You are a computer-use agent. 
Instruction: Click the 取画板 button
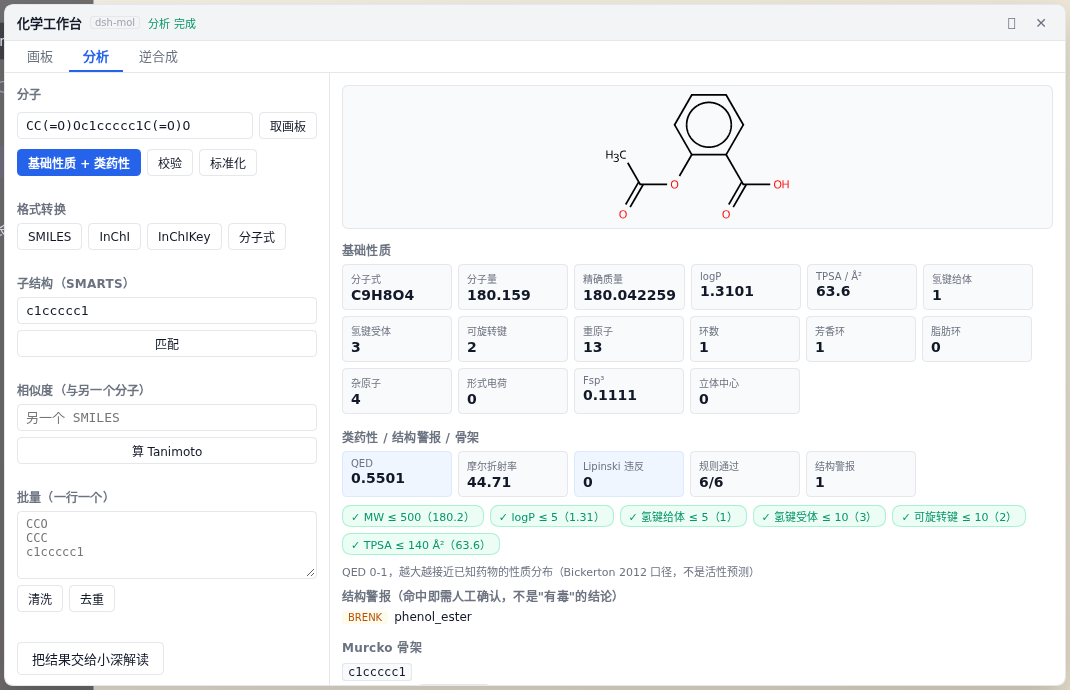click(288, 126)
